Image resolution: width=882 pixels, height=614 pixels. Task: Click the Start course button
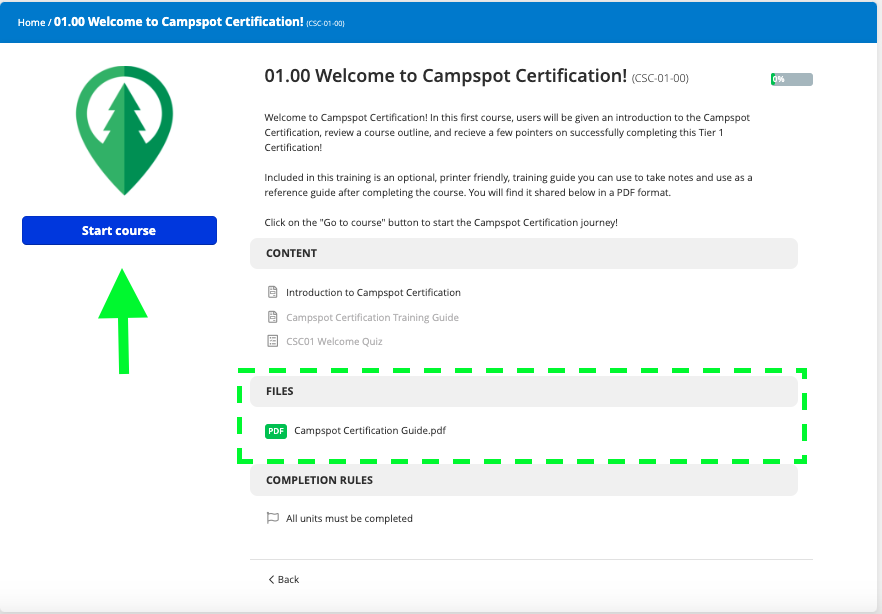119,230
